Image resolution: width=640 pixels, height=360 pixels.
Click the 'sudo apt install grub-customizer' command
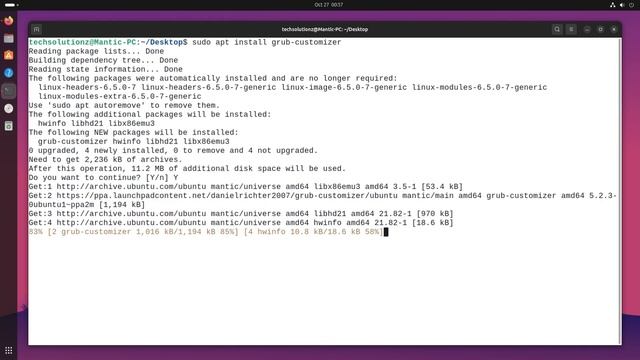click(x=267, y=42)
